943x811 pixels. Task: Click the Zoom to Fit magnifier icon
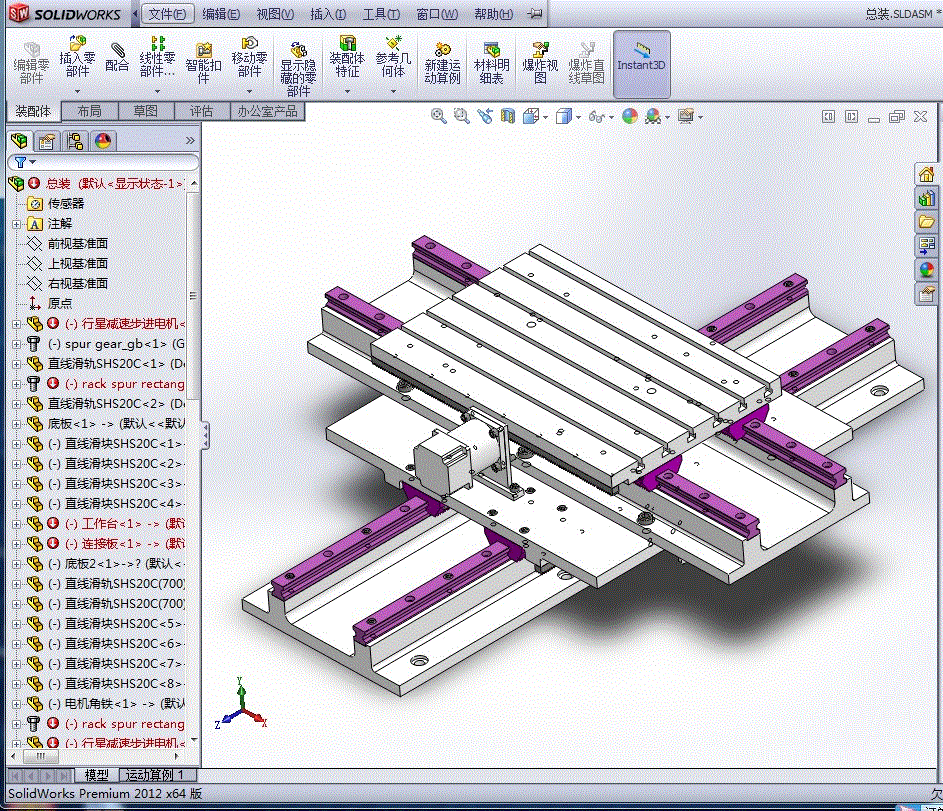(438, 116)
